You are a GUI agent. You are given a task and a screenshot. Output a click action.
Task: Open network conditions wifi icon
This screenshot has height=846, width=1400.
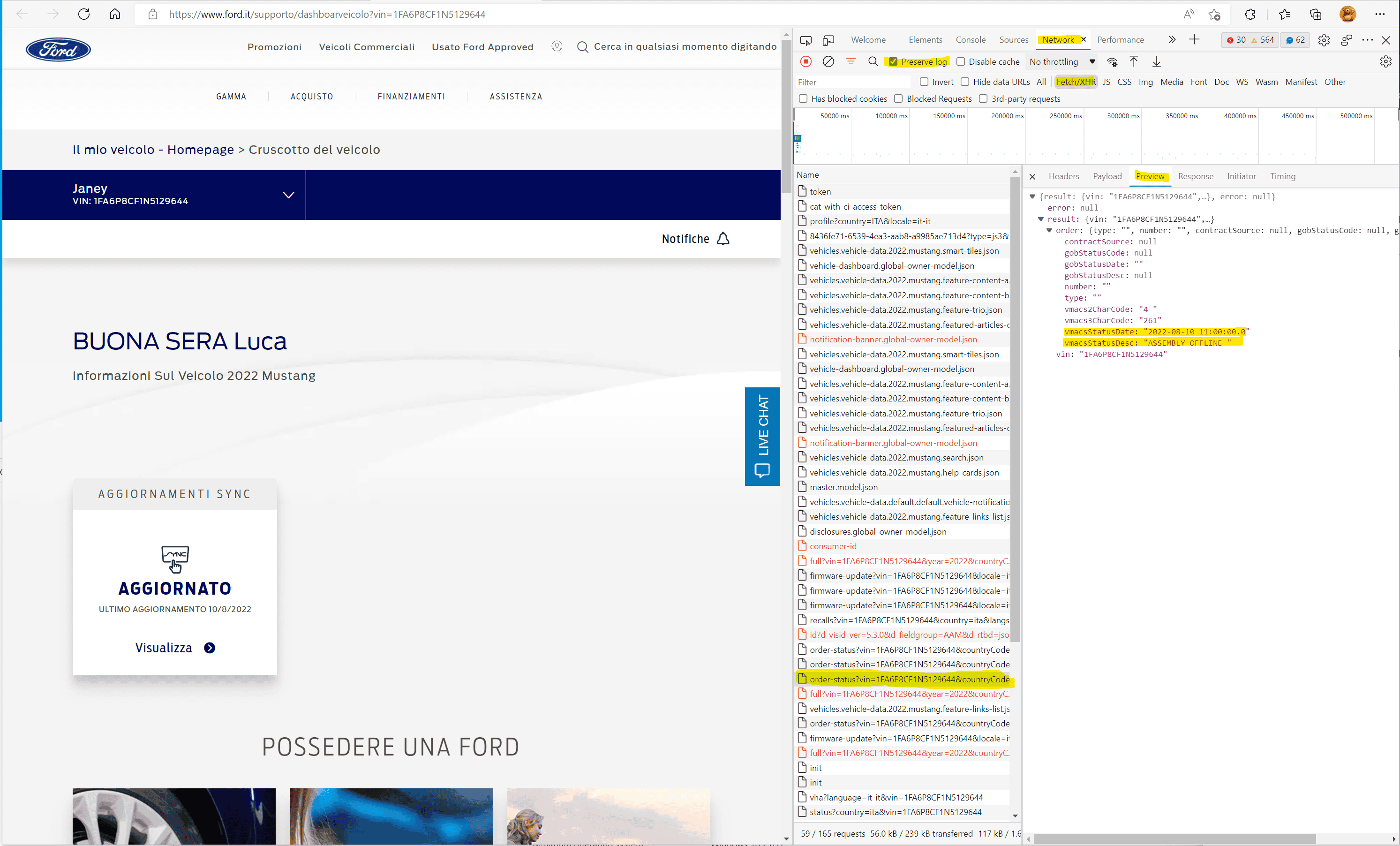[1112, 61]
